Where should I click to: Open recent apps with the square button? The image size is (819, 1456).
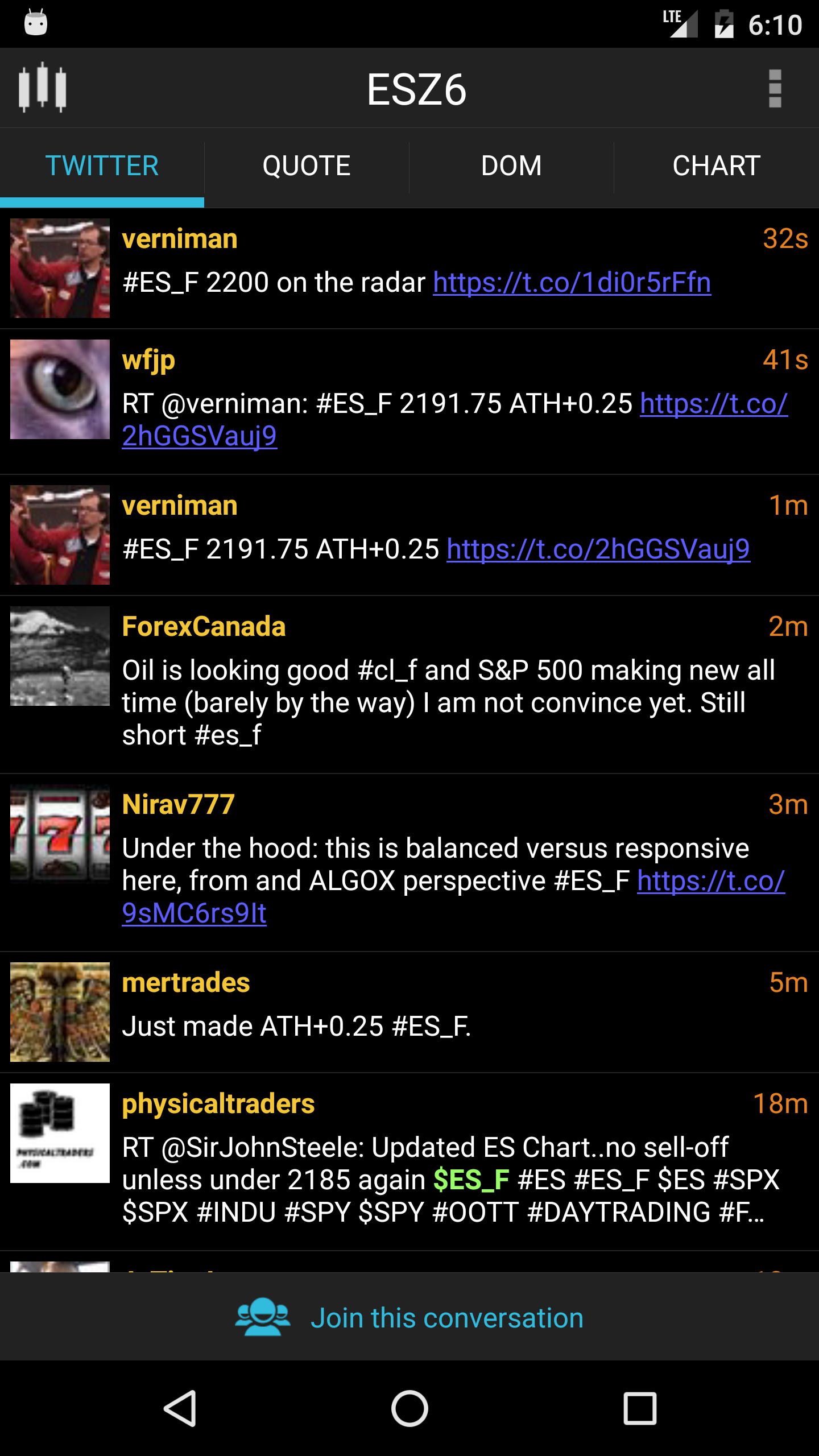point(640,1408)
